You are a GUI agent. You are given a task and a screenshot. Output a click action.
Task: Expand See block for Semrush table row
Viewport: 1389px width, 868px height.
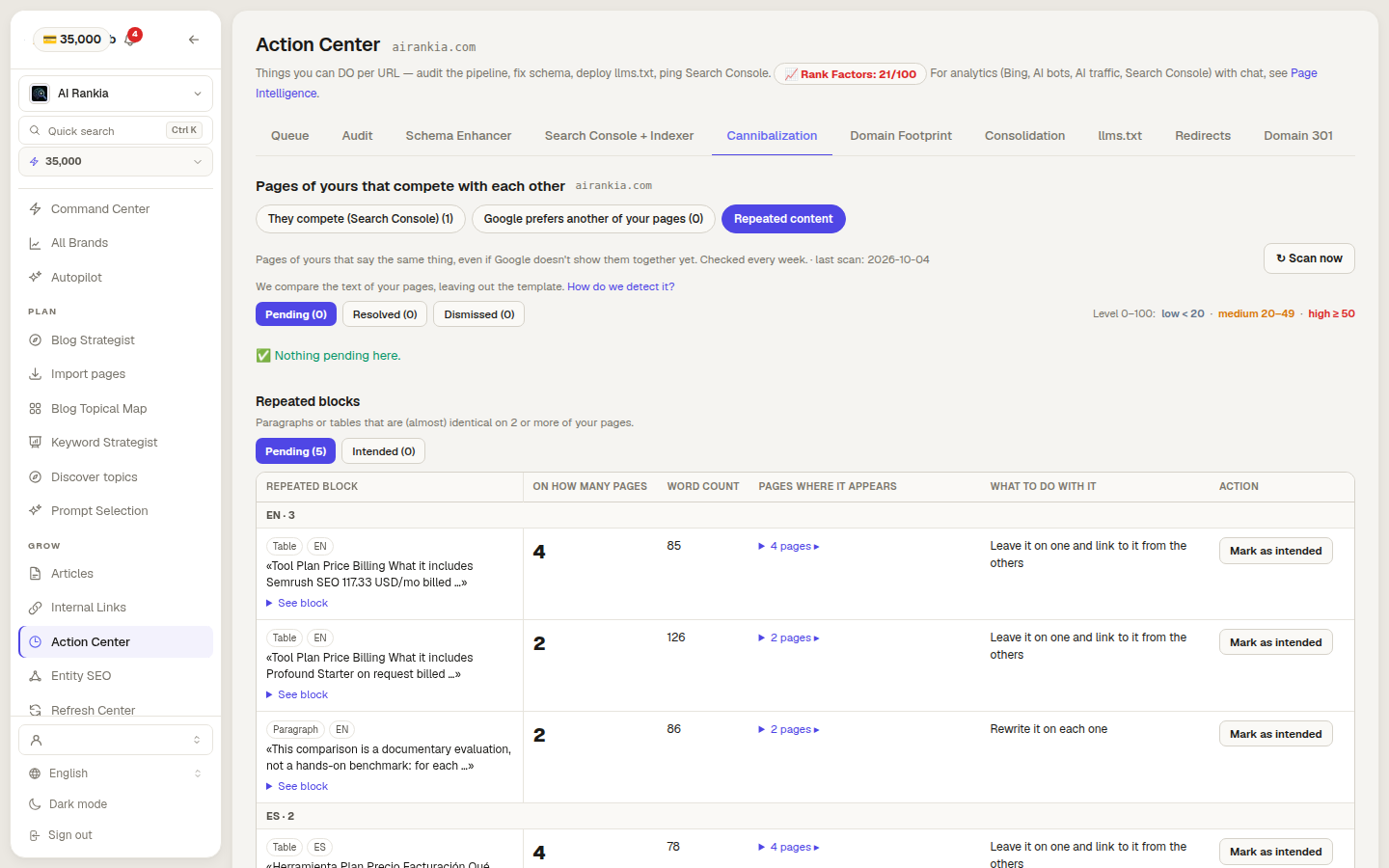[x=297, y=604]
